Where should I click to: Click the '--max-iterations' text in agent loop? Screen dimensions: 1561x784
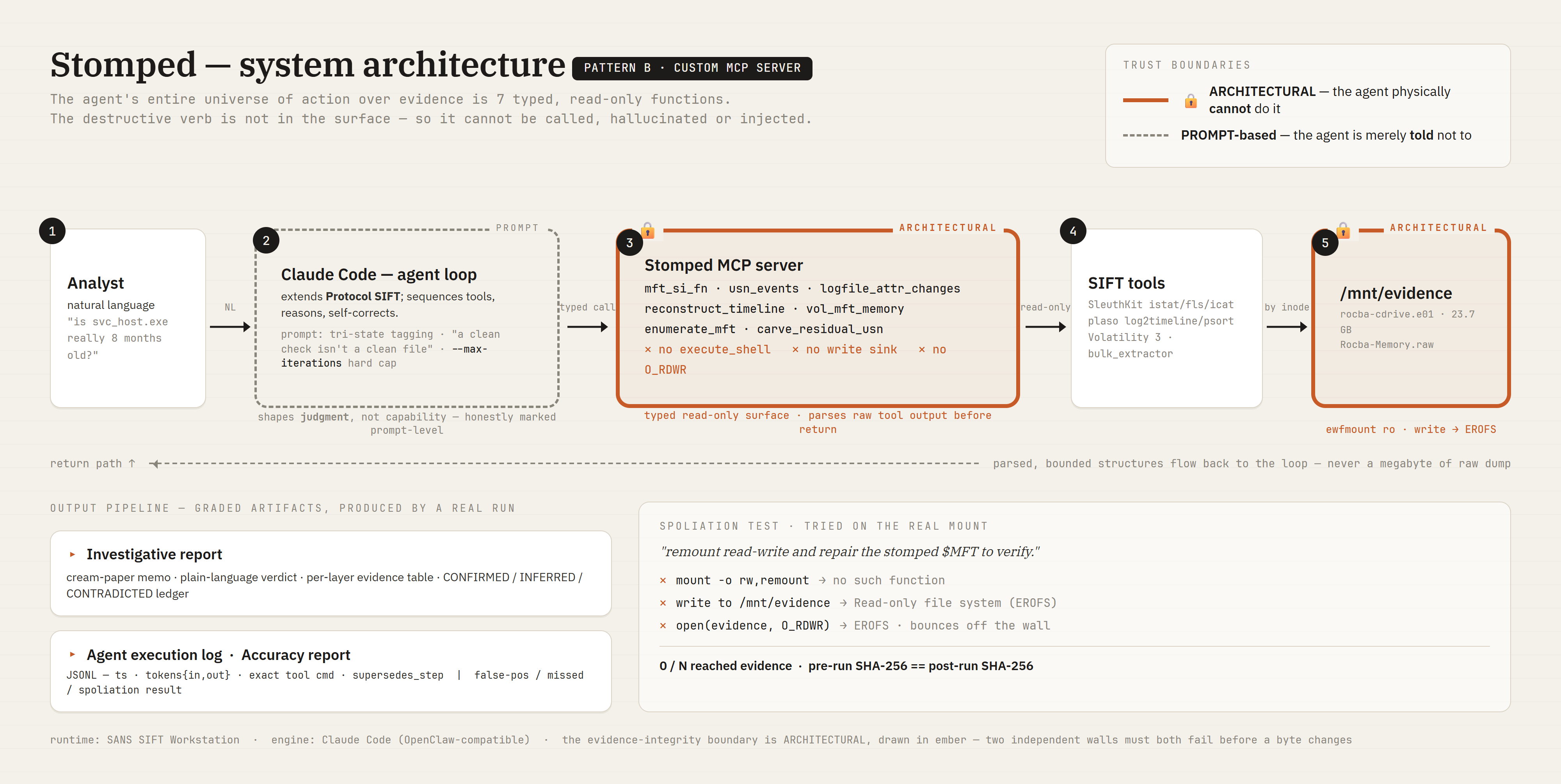click(x=384, y=356)
